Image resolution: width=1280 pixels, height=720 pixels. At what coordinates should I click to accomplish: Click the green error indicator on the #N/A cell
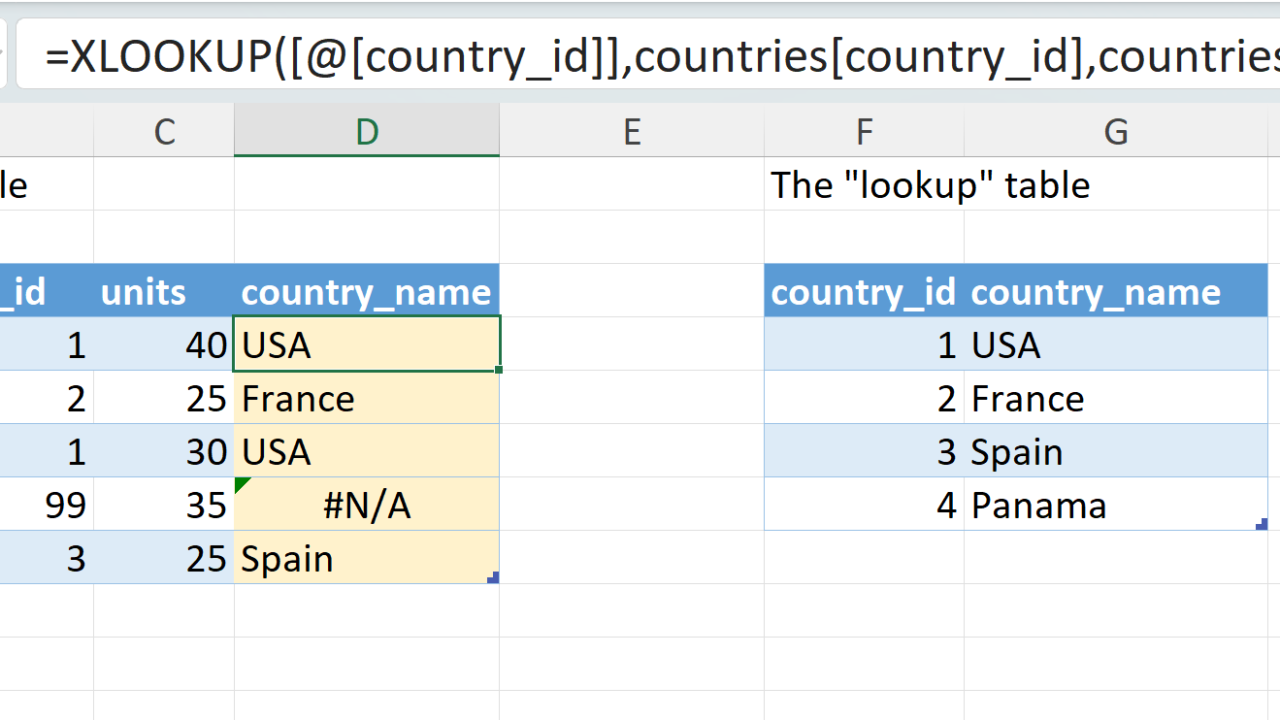[243, 485]
